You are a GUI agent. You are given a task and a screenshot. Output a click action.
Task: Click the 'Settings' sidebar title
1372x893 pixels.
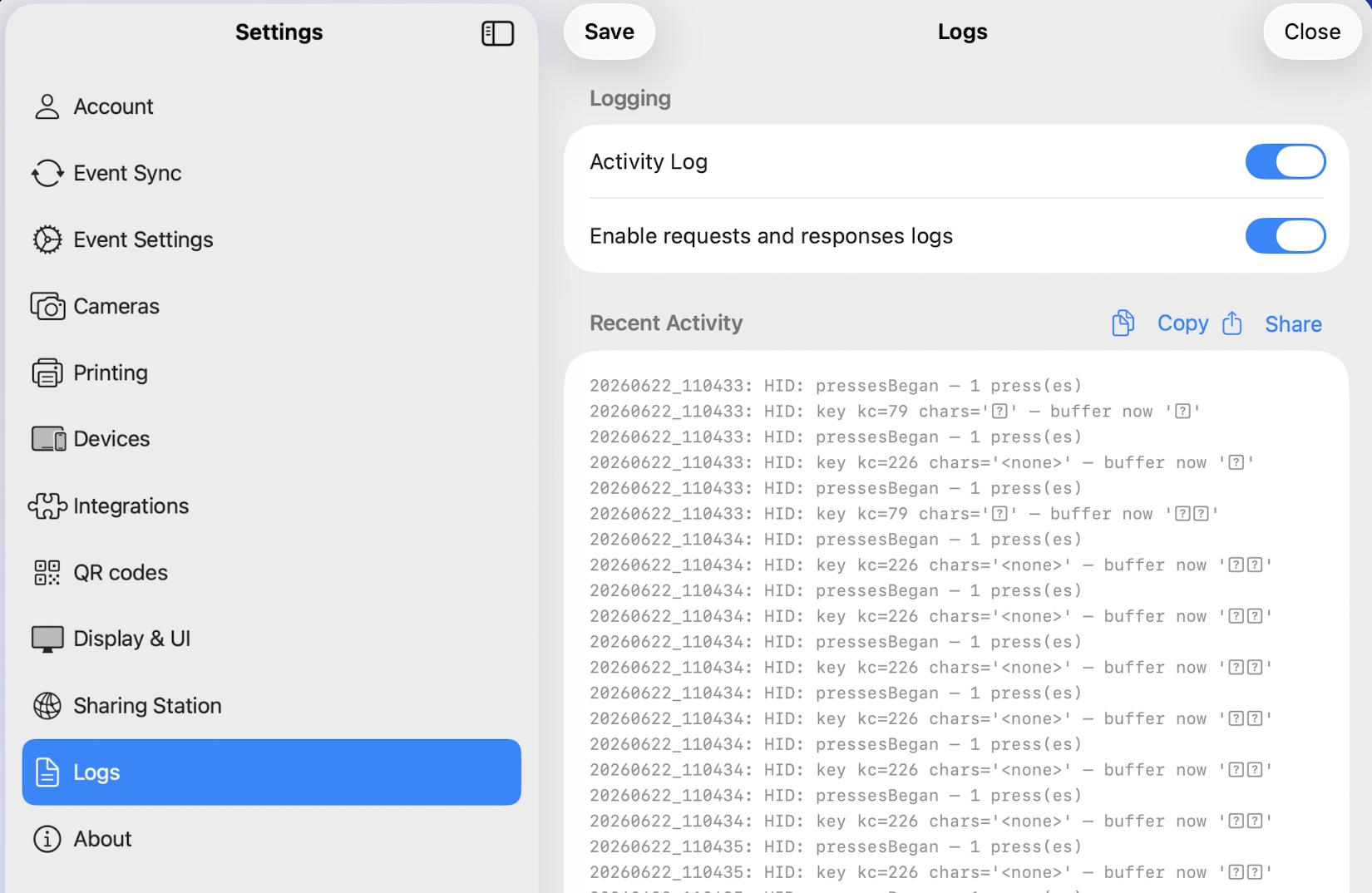pyautogui.click(x=279, y=32)
